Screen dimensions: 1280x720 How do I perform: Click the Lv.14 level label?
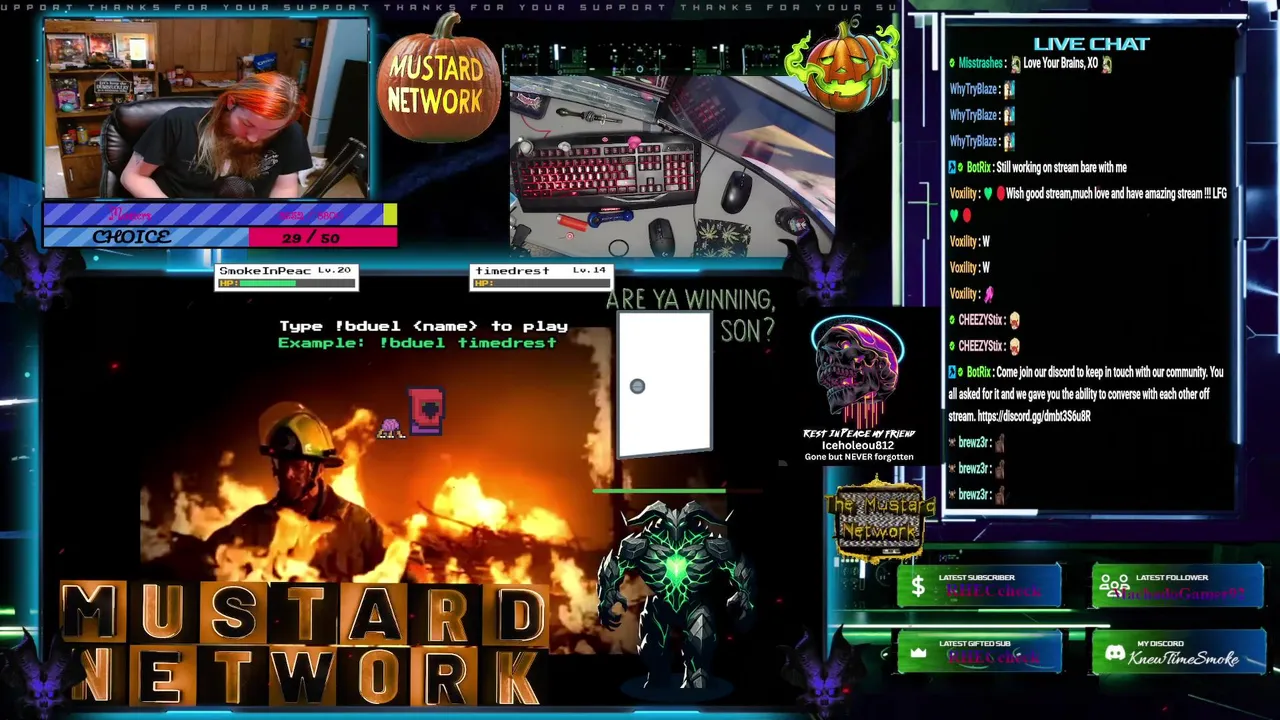589,271
